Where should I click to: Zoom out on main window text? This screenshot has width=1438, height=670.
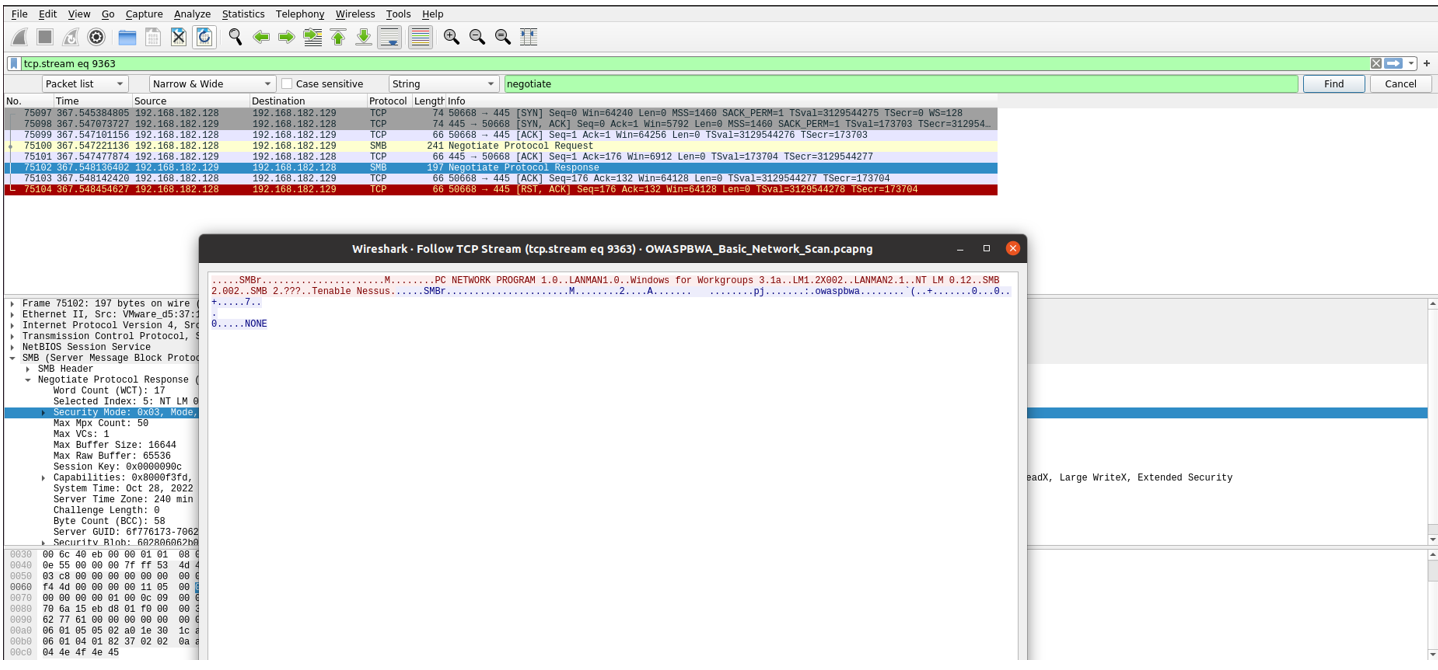pyautogui.click(x=477, y=37)
